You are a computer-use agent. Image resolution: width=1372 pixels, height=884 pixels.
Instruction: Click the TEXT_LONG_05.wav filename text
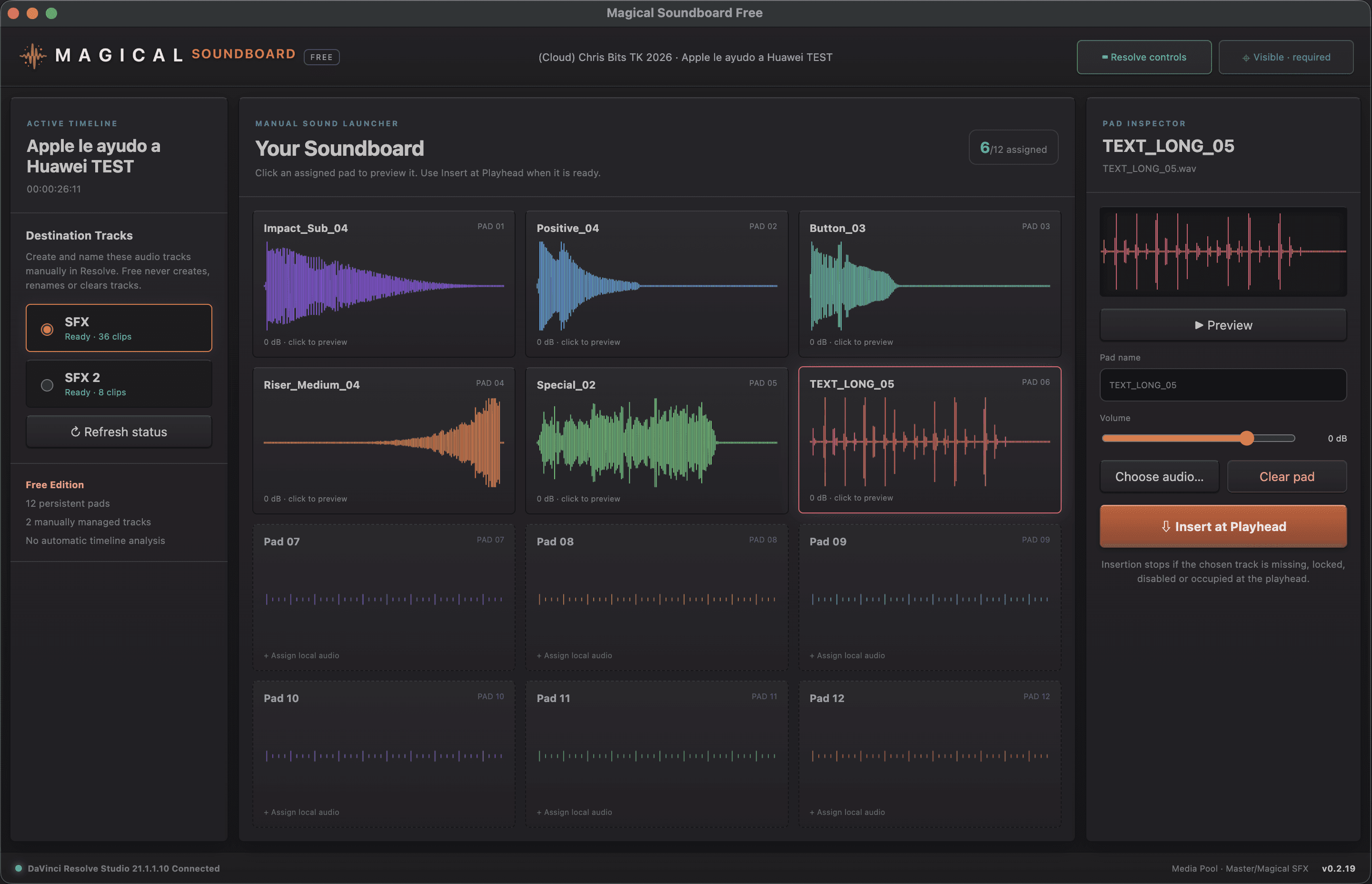click(1149, 168)
